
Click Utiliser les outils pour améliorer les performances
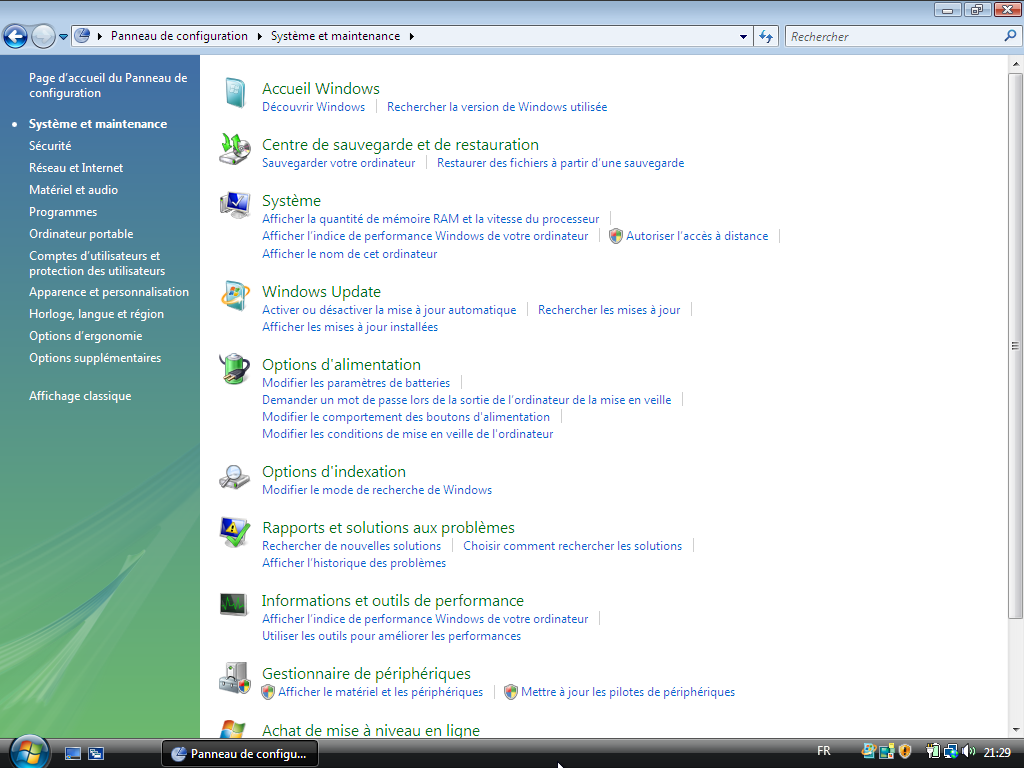coord(391,637)
